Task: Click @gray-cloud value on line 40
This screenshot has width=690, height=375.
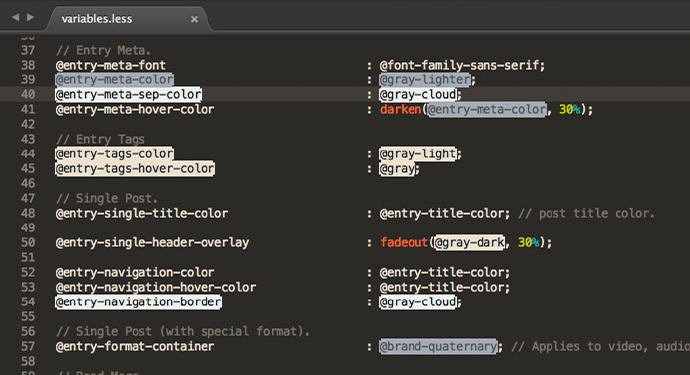Action: click(x=418, y=94)
